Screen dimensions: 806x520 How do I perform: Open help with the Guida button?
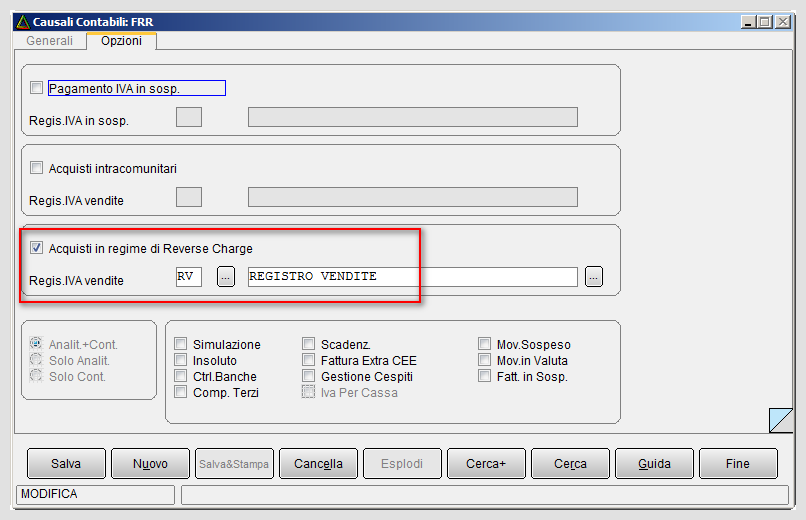654,463
